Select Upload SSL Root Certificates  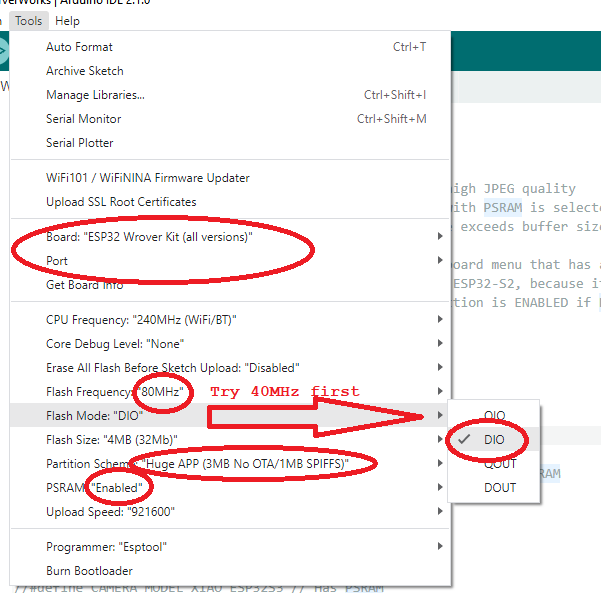[230, 202]
